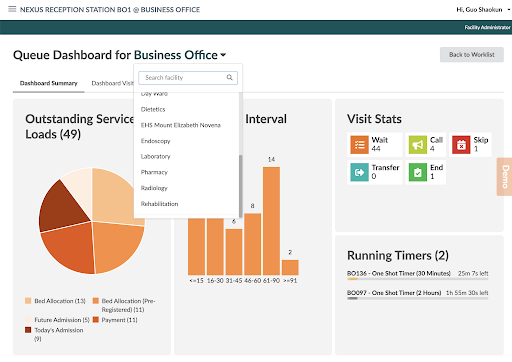Screen dimensions: 512x362
Task: Select Radiology from the facility dropdown
Action: 154,188
